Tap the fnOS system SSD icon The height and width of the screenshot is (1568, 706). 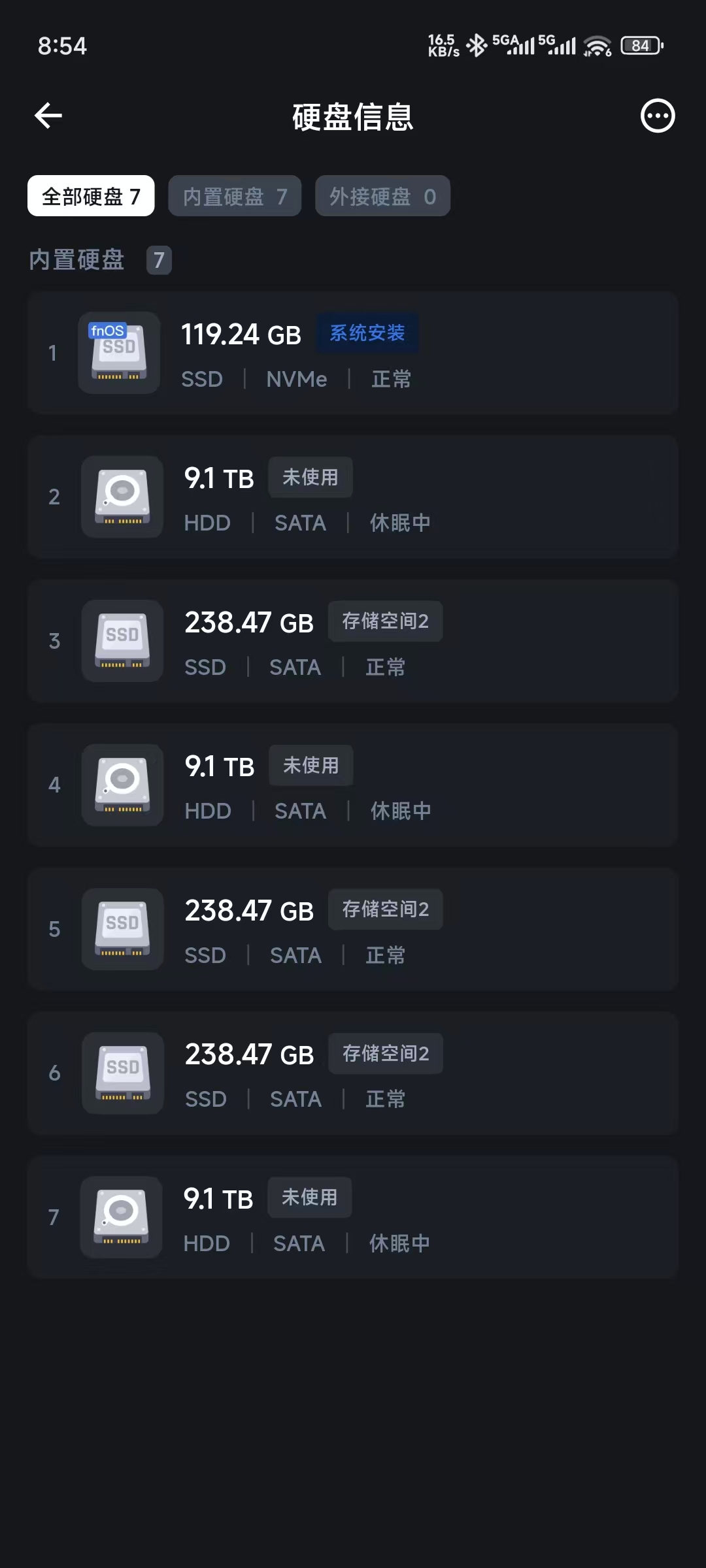click(119, 353)
